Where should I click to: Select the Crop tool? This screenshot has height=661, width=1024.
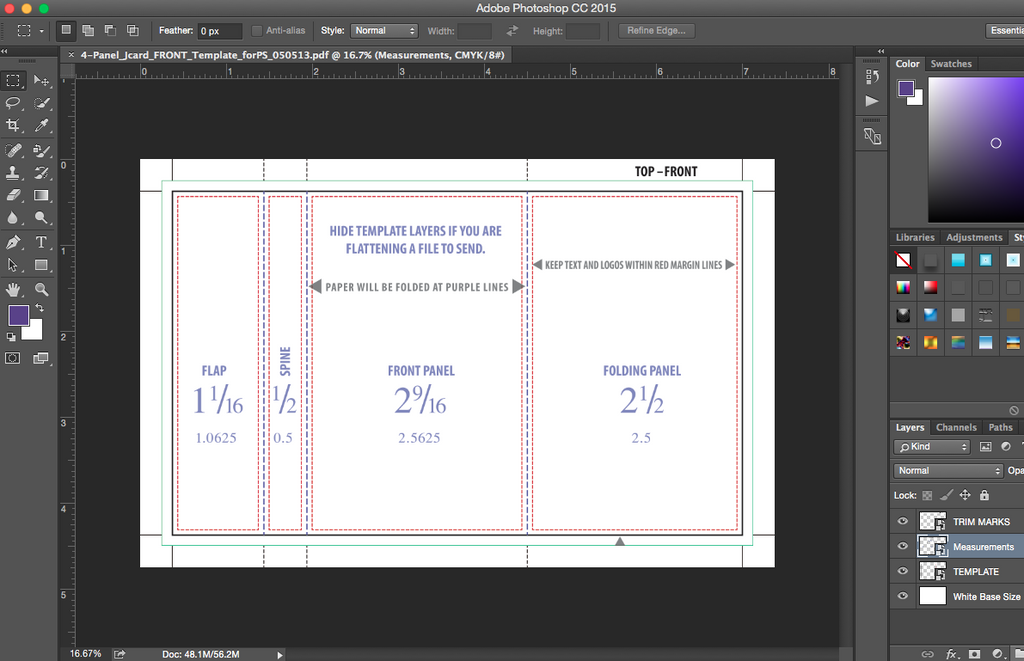pos(13,126)
